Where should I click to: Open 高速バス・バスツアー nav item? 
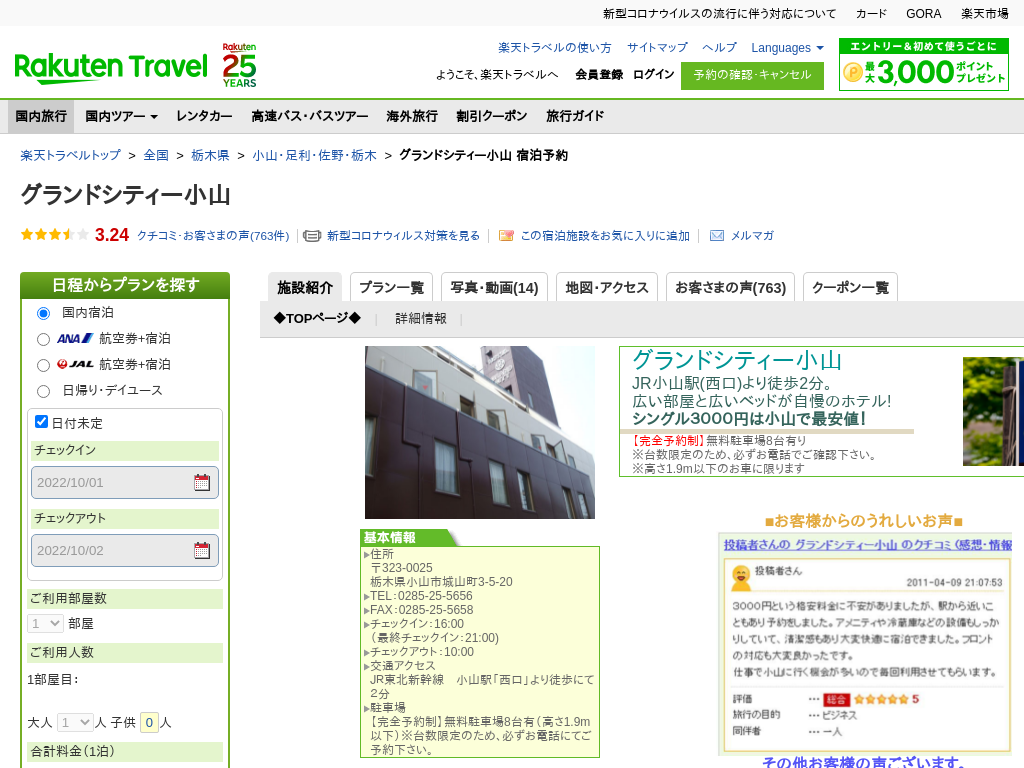(x=310, y=116)
